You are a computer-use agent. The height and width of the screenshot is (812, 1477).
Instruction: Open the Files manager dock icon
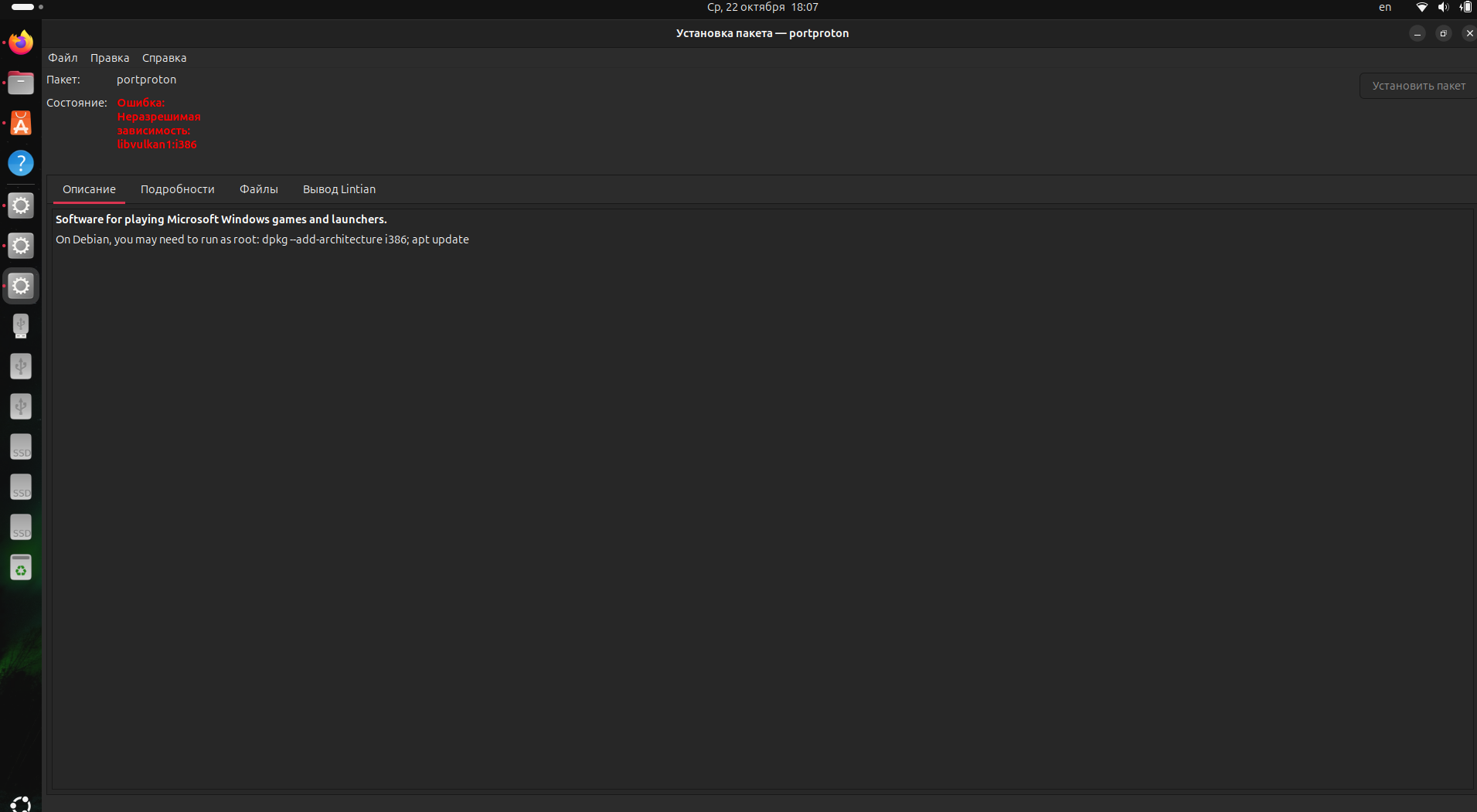[x=21, y=83]
